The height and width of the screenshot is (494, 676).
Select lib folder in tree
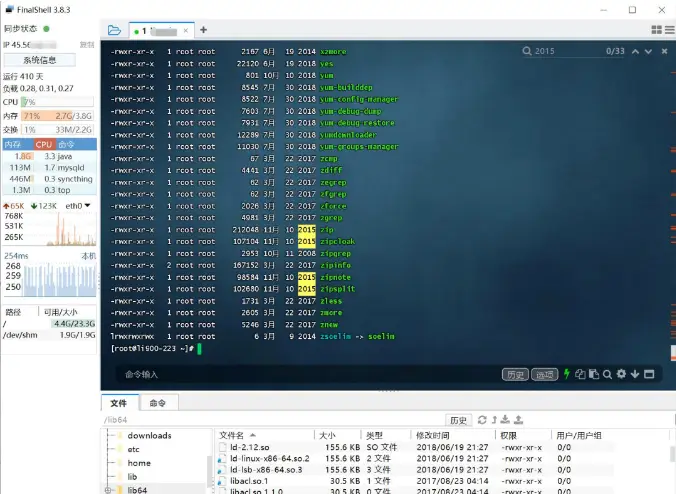pos(132,477)
